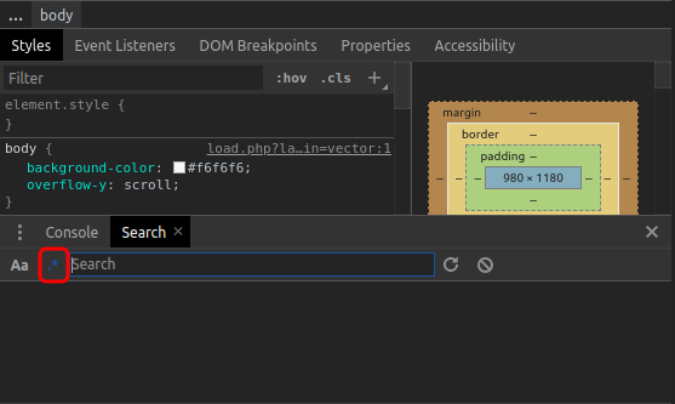The height and width of the screenshot is (404, 675).
Task: Toggle match case Aa option
Action: click(x=19, y=265)
